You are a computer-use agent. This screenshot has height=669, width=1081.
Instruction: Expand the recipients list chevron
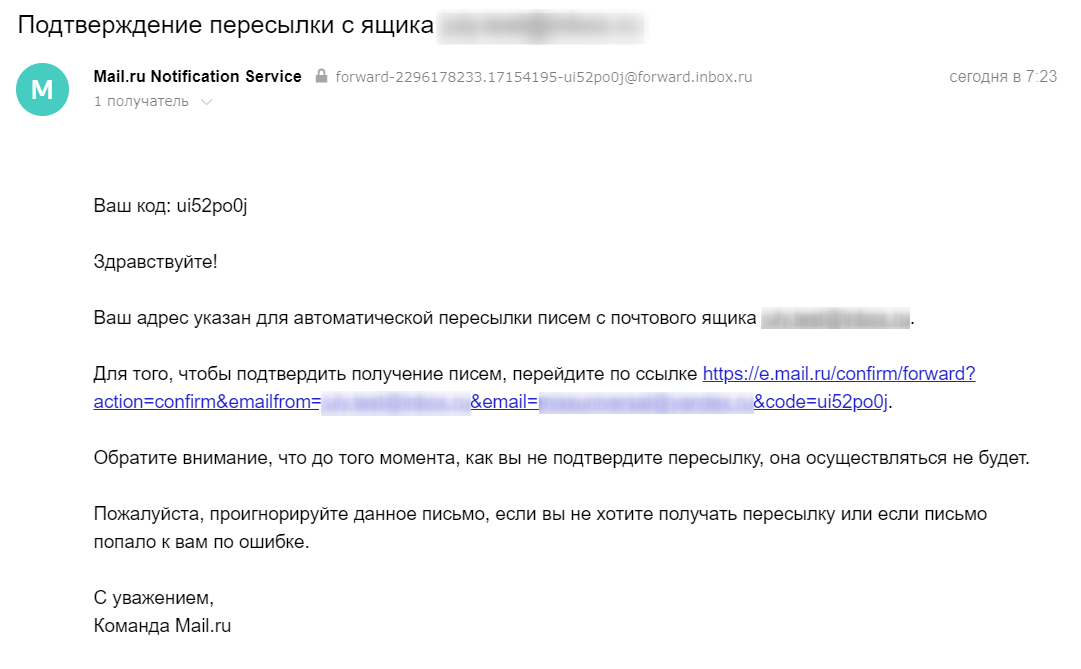[207, 102]
